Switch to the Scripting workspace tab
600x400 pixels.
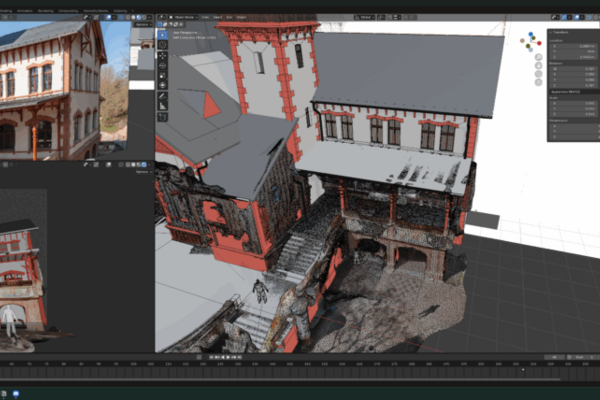click(x=120, y=11)
